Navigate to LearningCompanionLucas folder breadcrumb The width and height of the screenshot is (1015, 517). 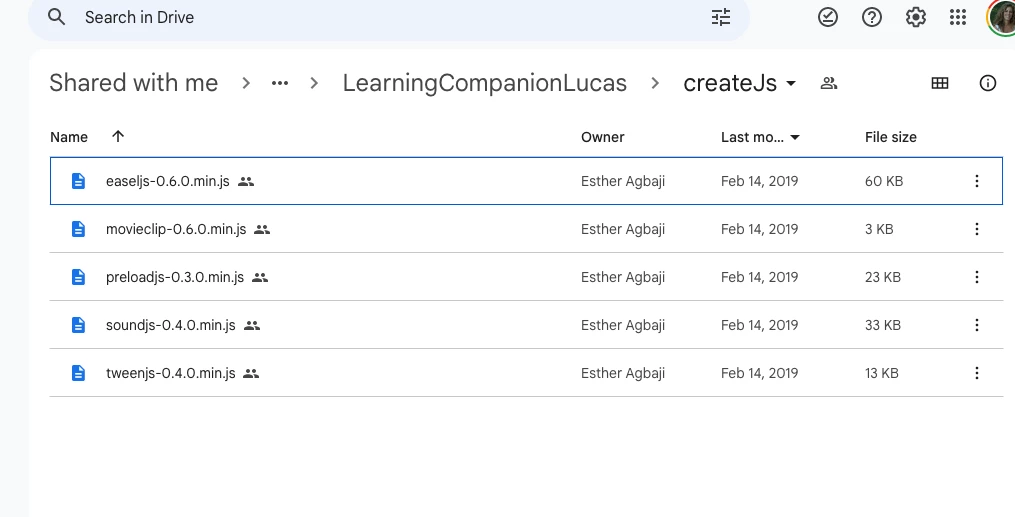click(484, 83)
